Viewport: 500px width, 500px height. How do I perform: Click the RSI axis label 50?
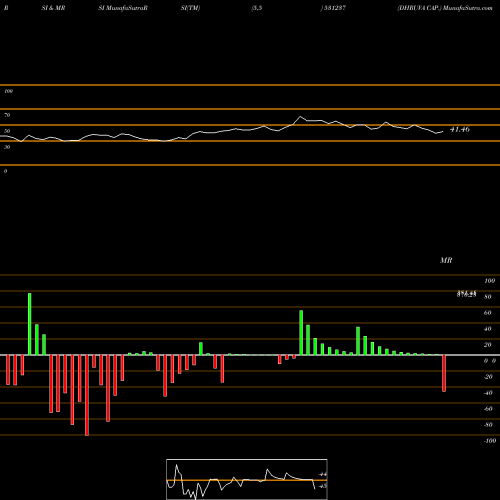(x=7, y=131)
